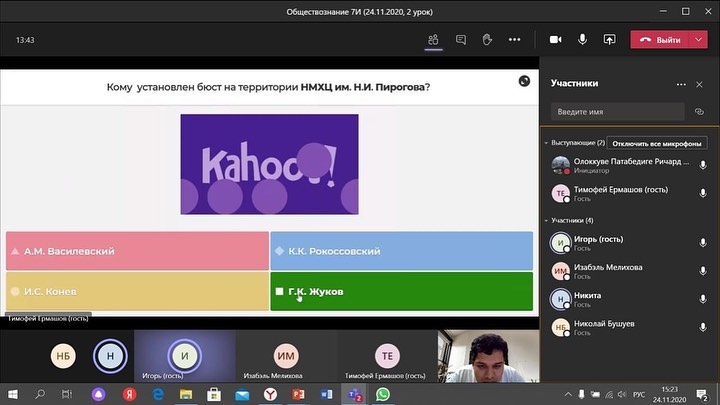The image size is (720, 405).
Task: Focus the Введите имя search field
Action: (x=617, y=112)
